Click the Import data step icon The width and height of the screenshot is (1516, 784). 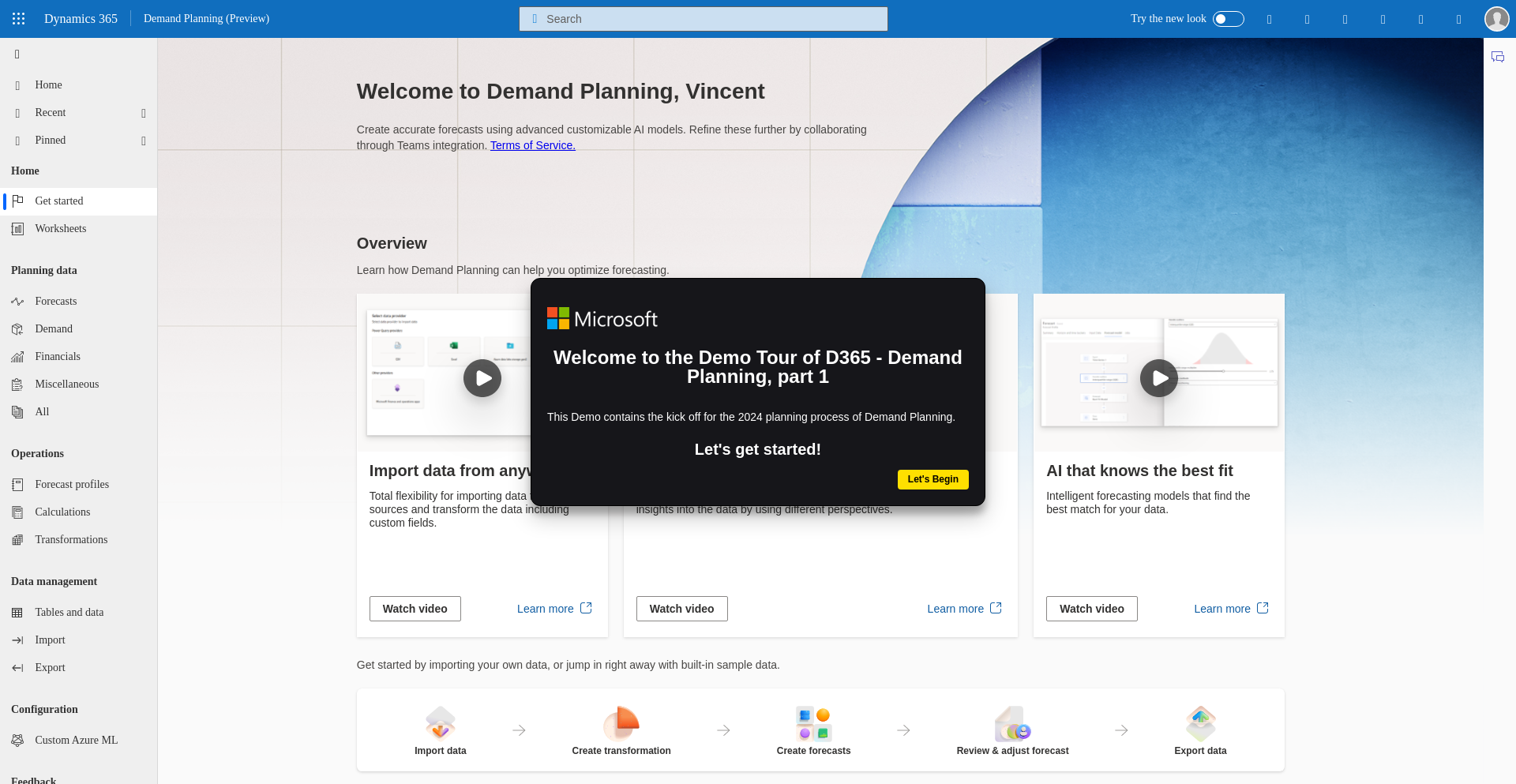[441, 722]
